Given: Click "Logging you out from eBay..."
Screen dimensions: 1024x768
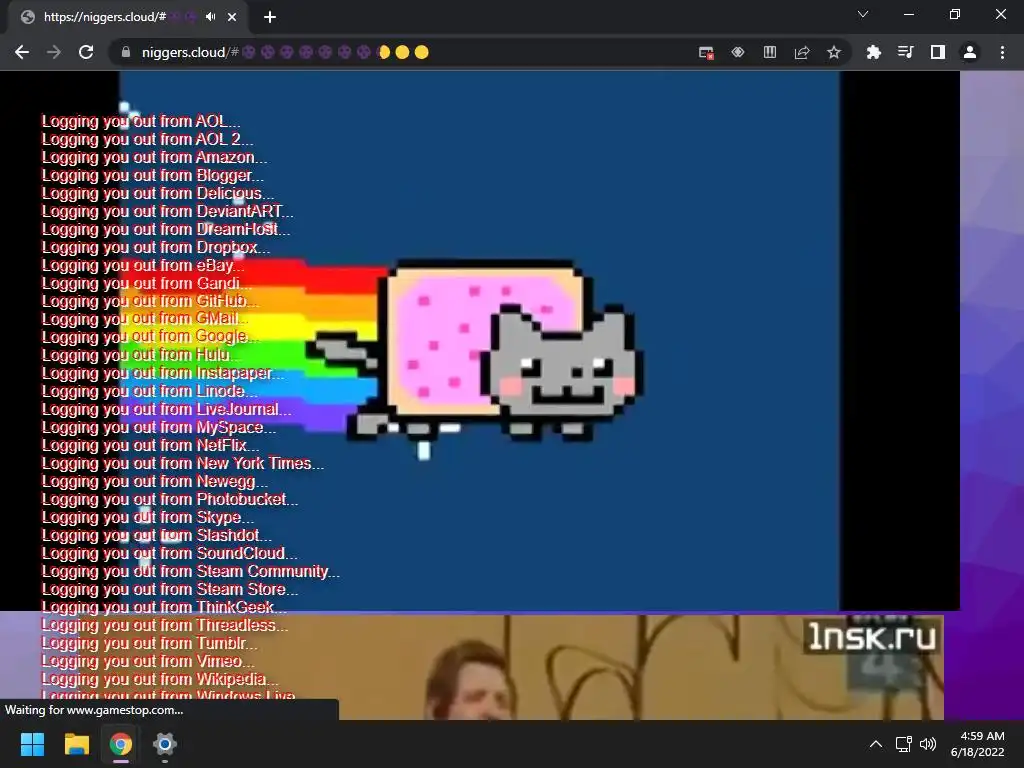Looking at the screenshot, I should tap(143, 266).
